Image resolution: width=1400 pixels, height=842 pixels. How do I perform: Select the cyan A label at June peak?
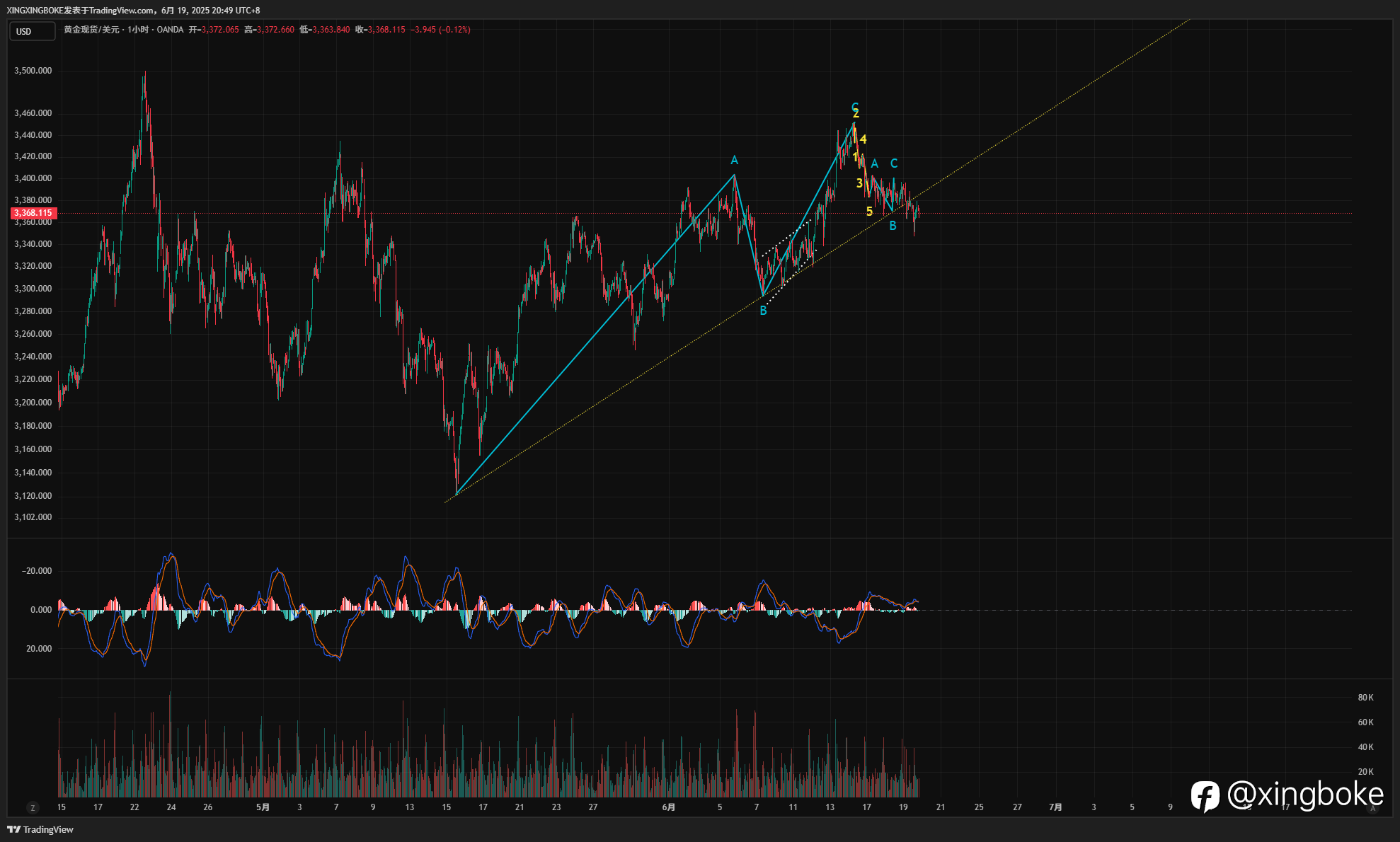click(734, 161)
